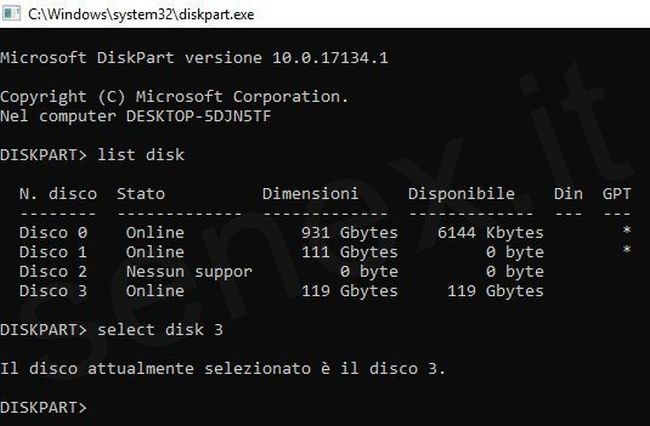The image size is (650, 426).
Task: Click the 'GPT' column header
Action: pyautogui.click(x=616, y=194)
